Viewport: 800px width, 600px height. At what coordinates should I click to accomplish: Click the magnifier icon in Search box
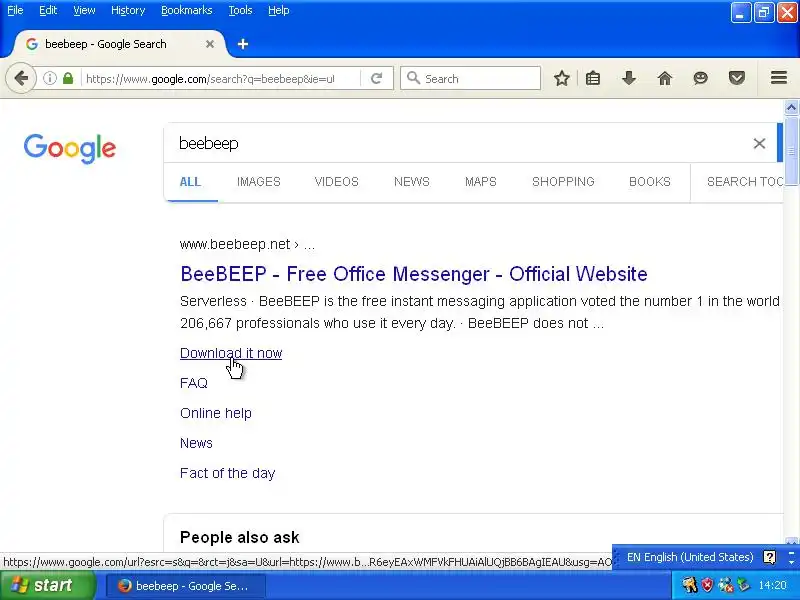point(413,78)
